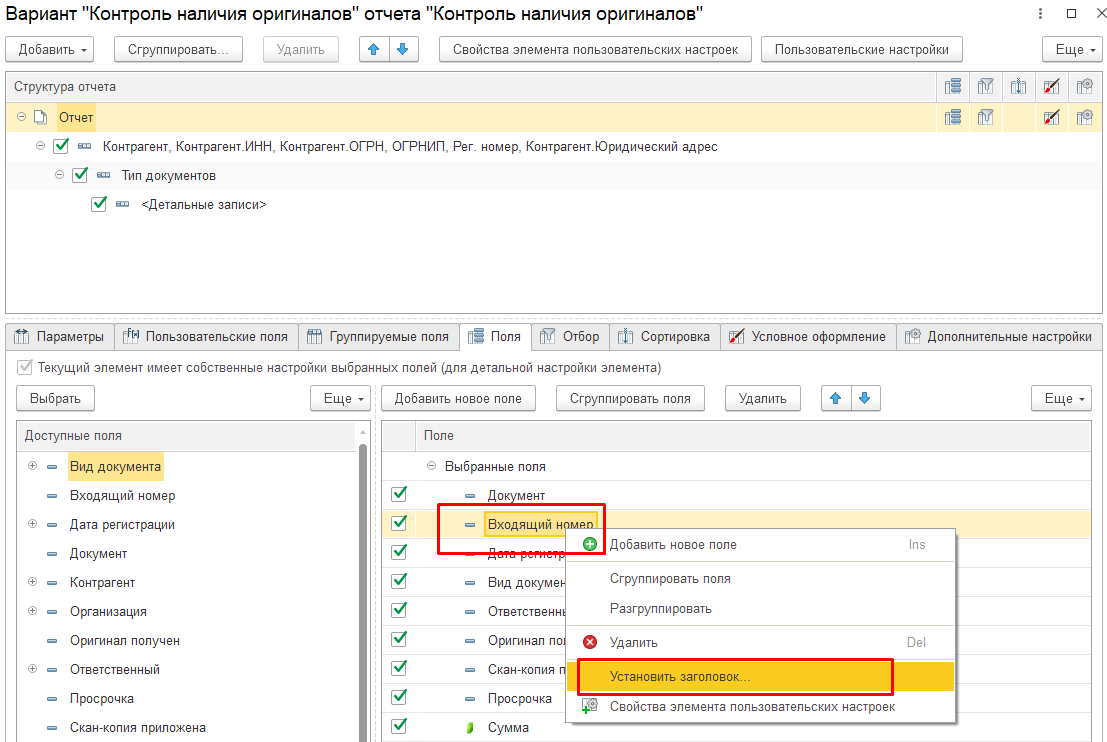The width and height of the screenshot is (1107, 742).
Task: Click the Поле column header
Action: (x=753, y=436)
